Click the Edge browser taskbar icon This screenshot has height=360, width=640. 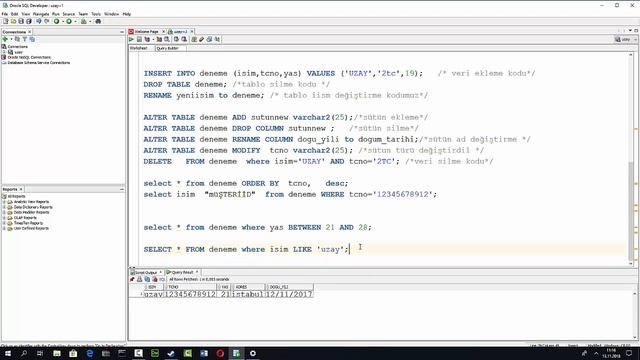point(89,353)
